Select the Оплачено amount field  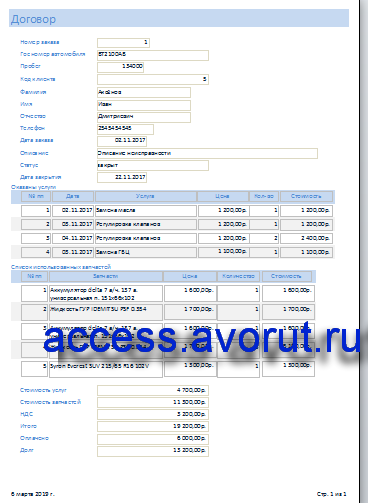click(x=153, y=439)
